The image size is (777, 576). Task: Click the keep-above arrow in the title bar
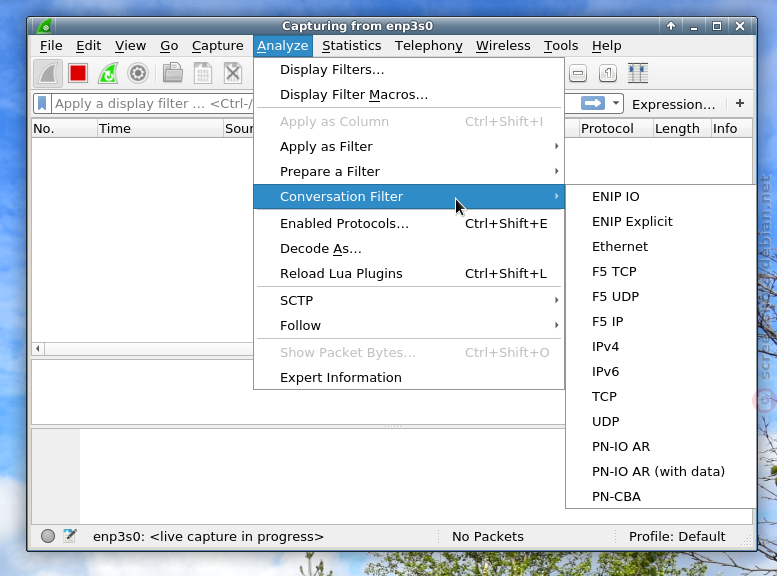[x=671, y=26]
